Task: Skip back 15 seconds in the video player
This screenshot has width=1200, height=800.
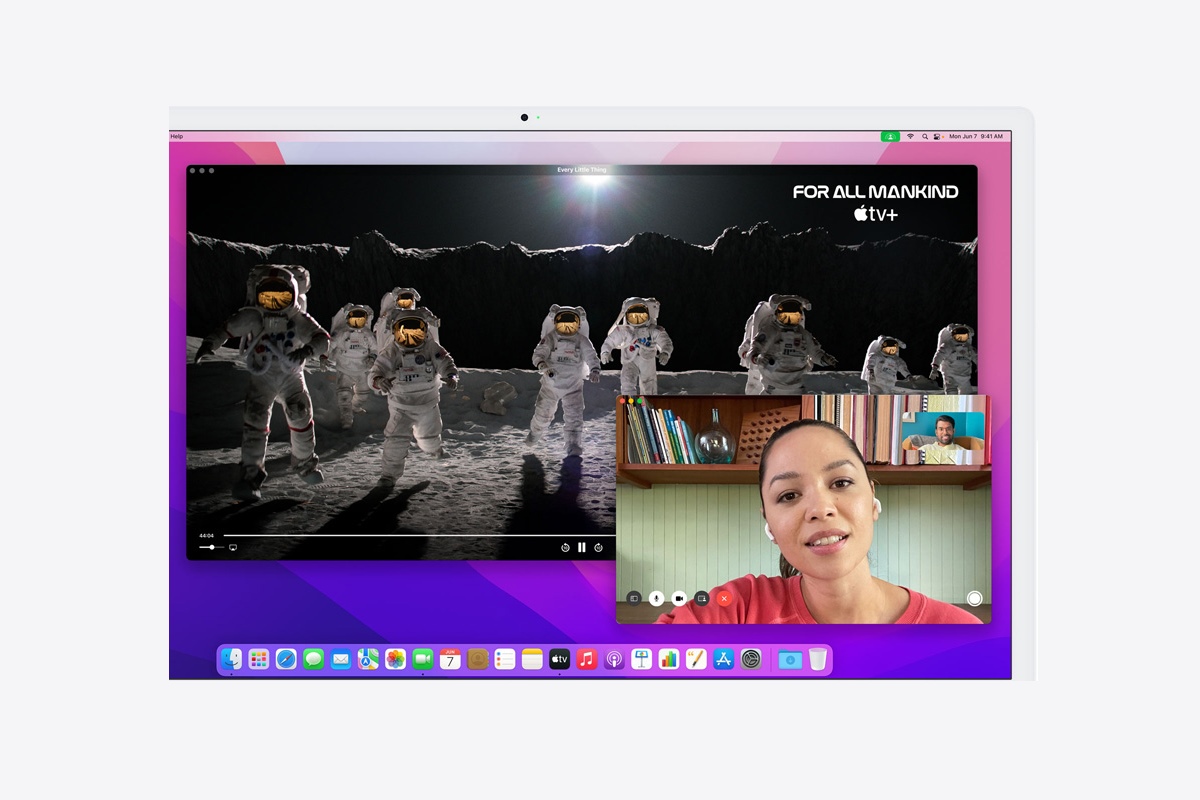Action: coord(565,546)
